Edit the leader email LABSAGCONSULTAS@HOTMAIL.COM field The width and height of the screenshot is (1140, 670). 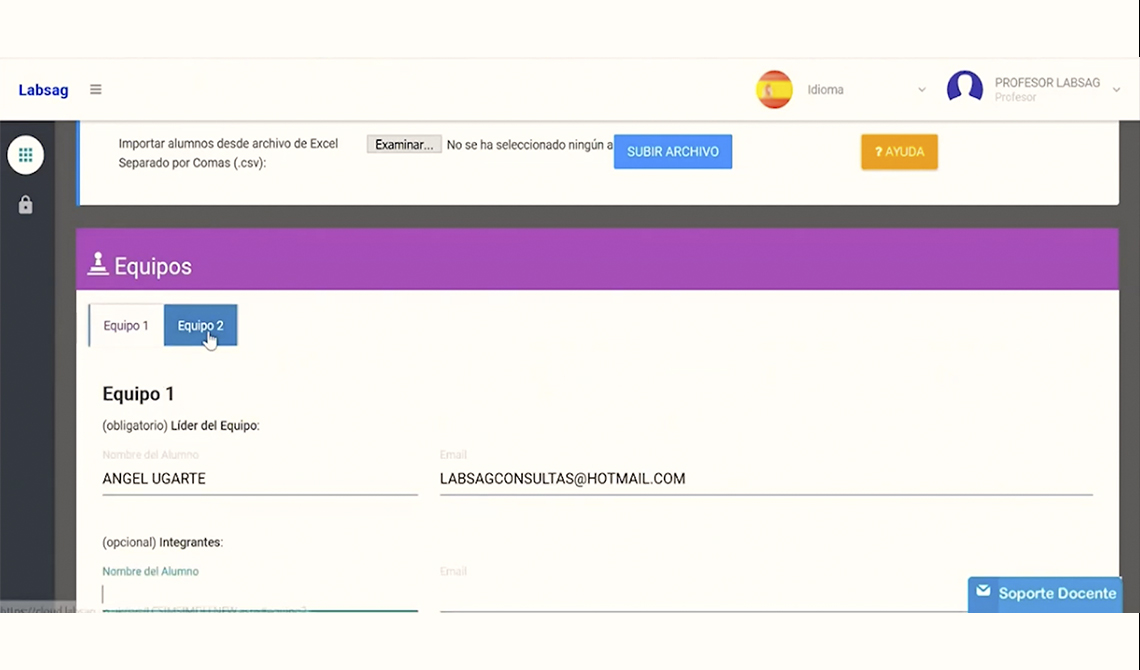pos(766,479)
